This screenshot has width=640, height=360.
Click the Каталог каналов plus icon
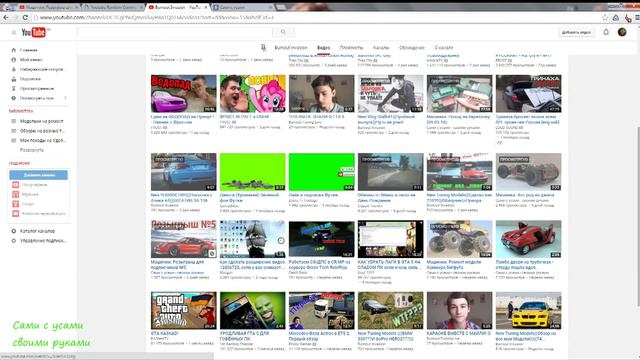coord(13,231)
